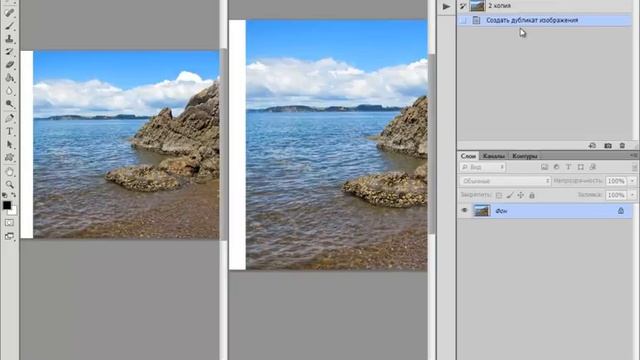The width and height of the screenshot is (640, 360).
Task: Select the Фон layer name
Action: point(501,211)
